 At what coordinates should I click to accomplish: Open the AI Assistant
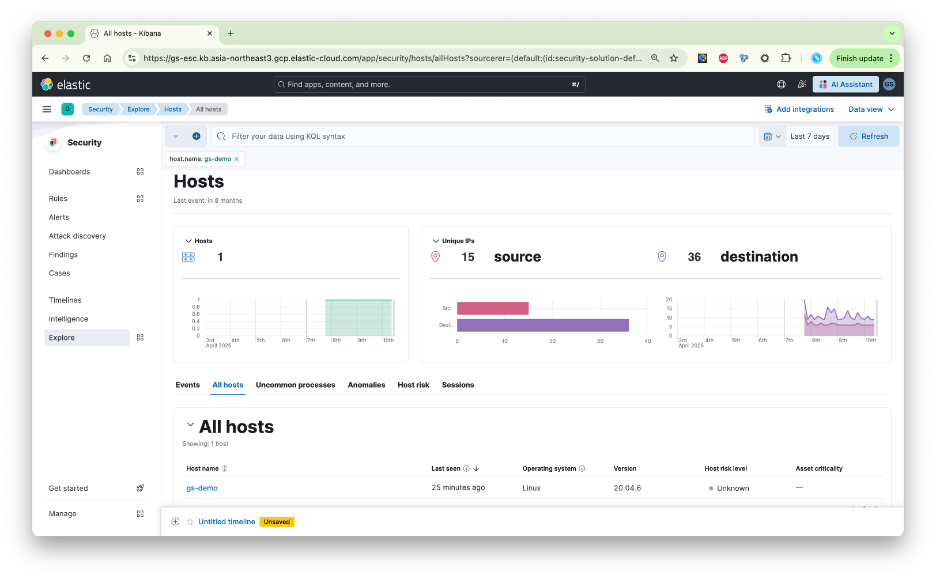[x=846, y=84]
